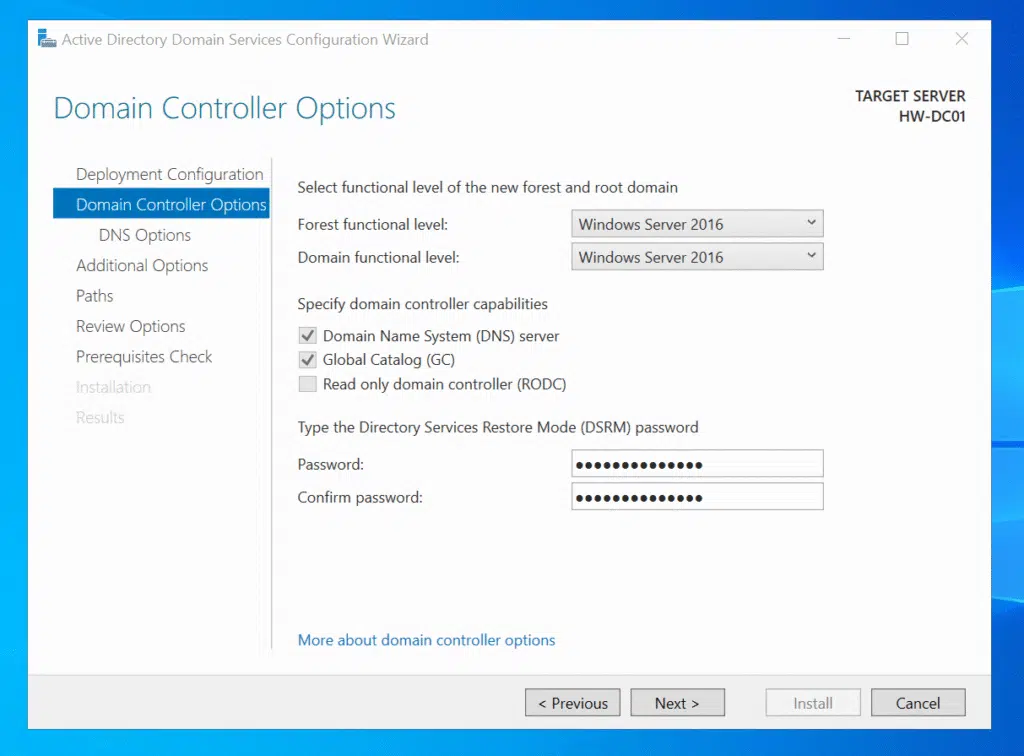Open the Forest functional level dropdown
This screenshot has height=756, width=1024.
click(x=697, y=224)
